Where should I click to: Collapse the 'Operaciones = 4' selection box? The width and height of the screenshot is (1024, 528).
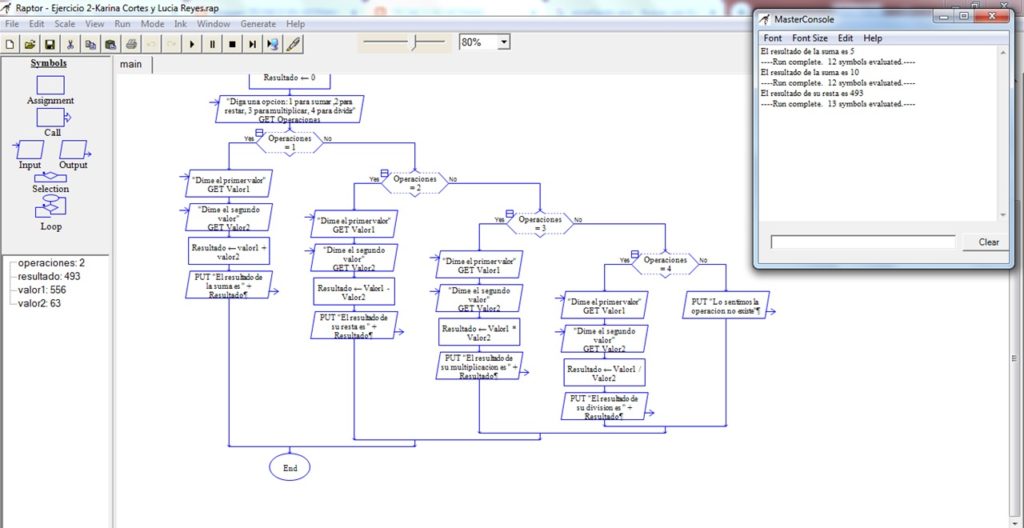(x=635, y=255)
